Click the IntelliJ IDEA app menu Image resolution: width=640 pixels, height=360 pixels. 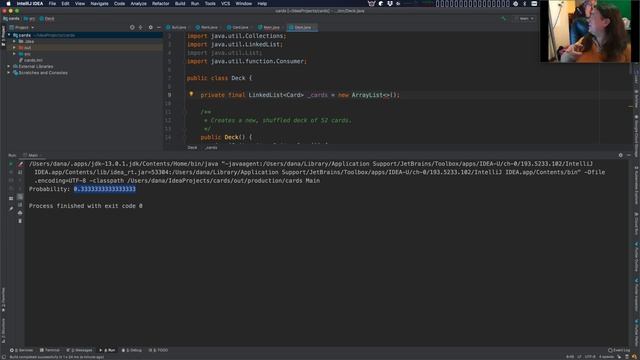(x=30, y=4)
